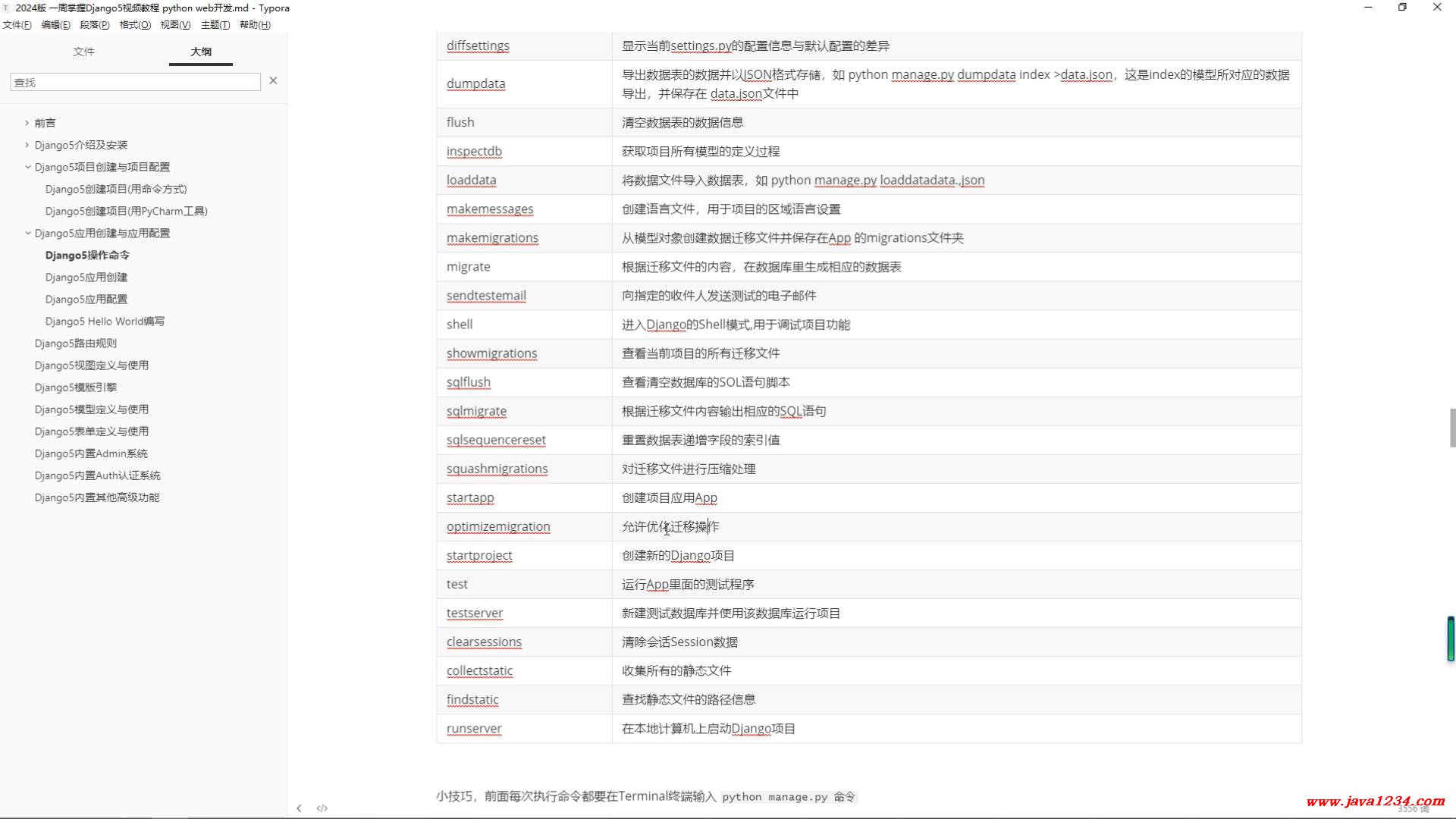Jump to Django5表单定义与使用 section
This screenshot has width=1456, height=819.
[x=92, y=431]
